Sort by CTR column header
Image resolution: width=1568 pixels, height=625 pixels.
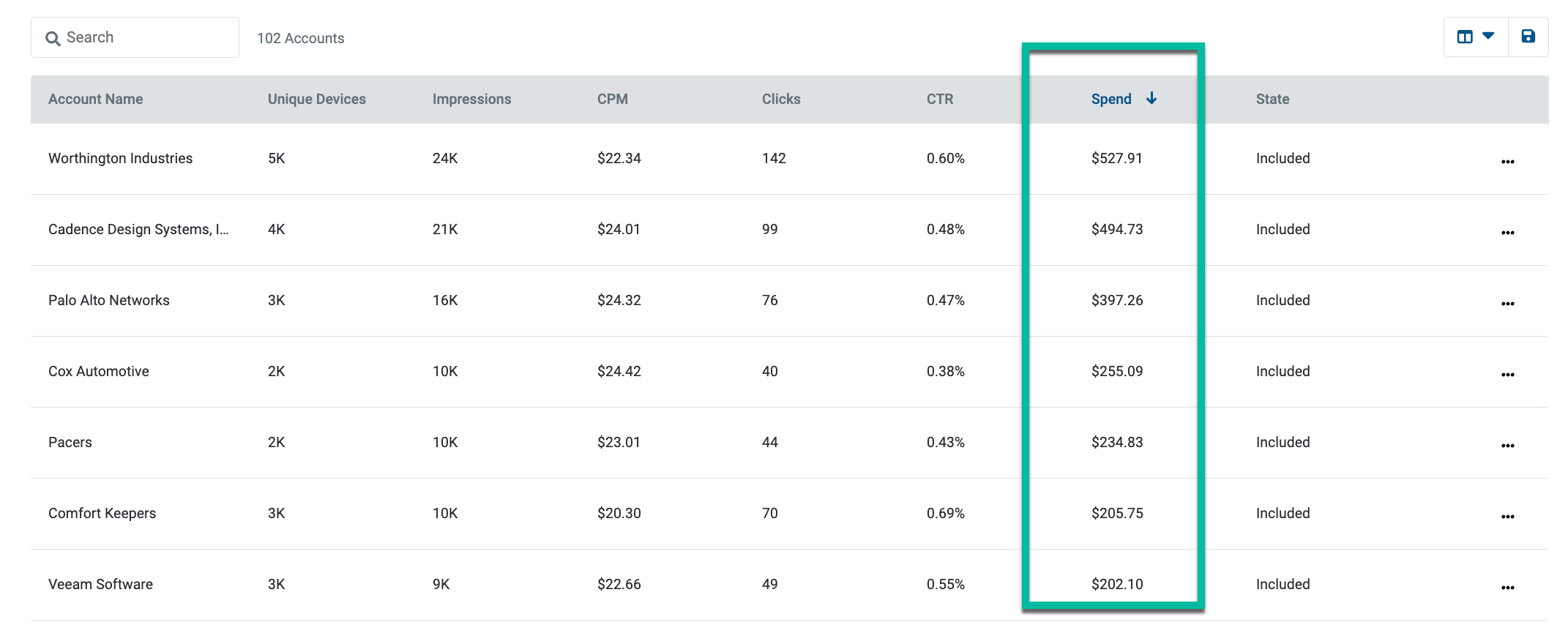tap(939, 99)
